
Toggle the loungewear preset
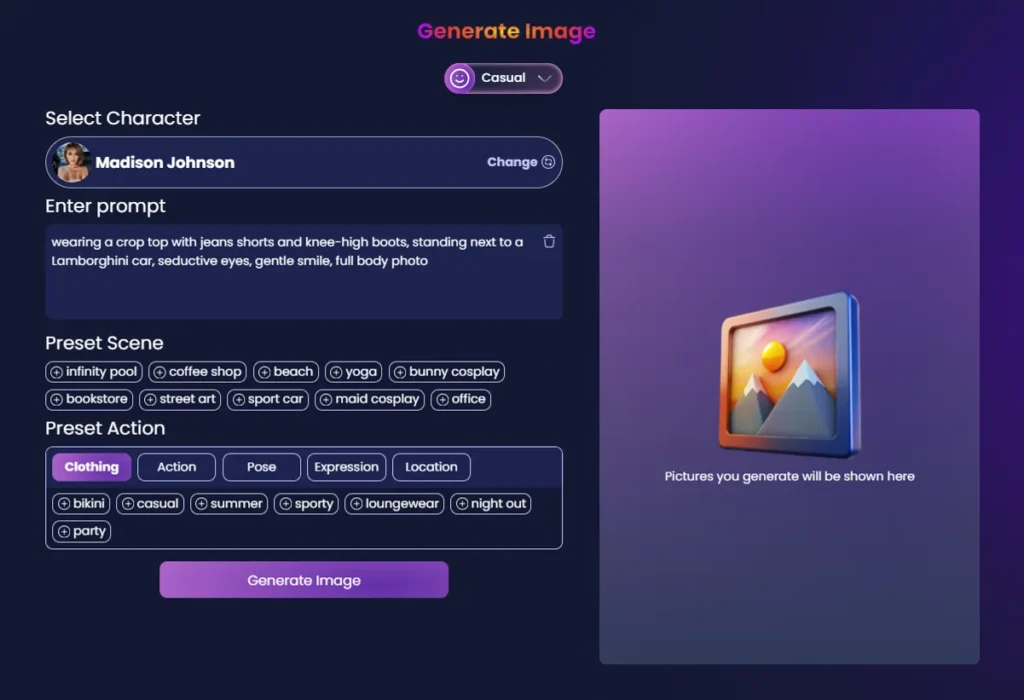pos(394,503)
